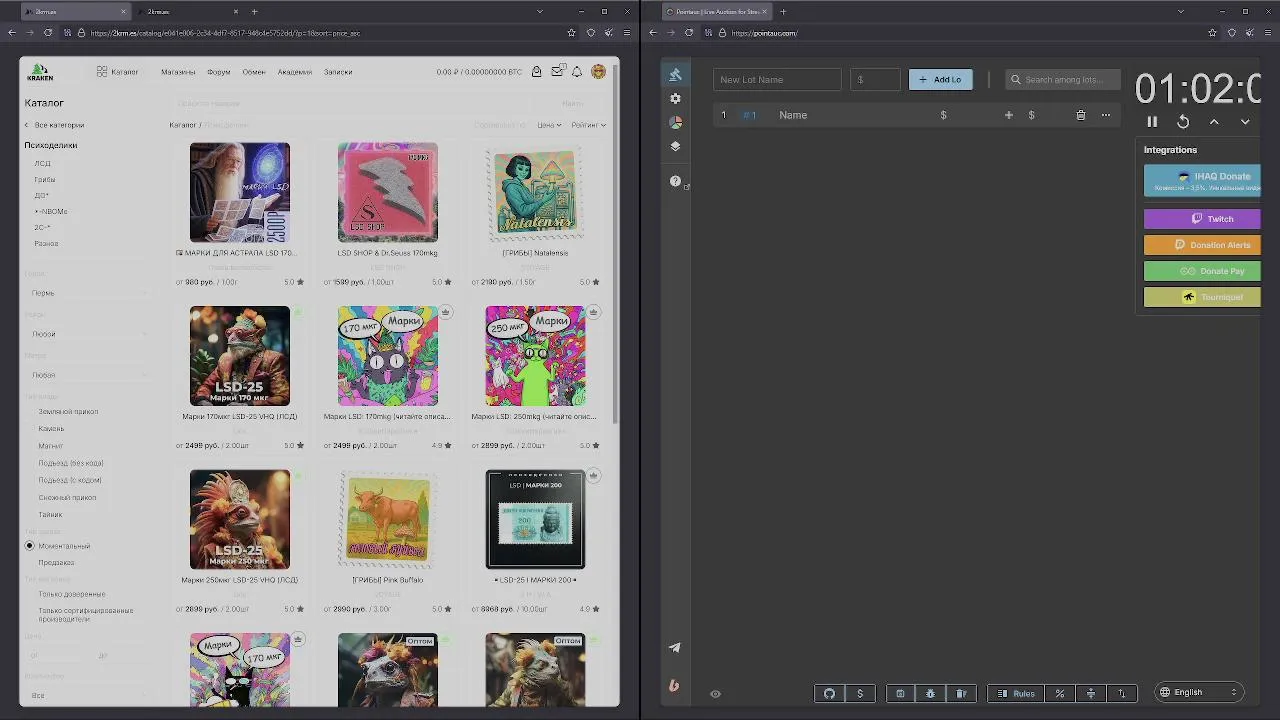Image resolution: width=1280 pixels, height=720 pixels.
Task: Open the GitHub icon button
Action: [x=829, y=693]
